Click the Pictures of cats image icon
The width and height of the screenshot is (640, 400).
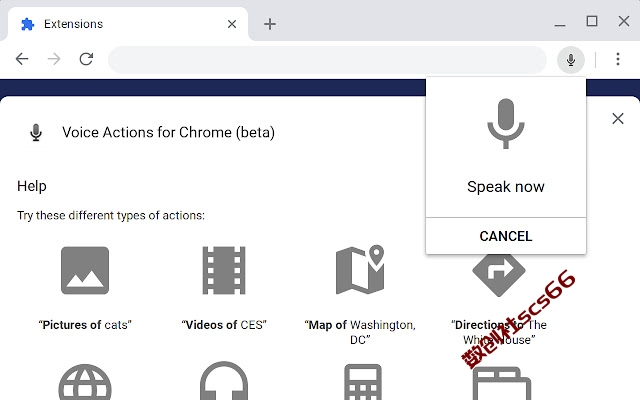pos(85,270)
